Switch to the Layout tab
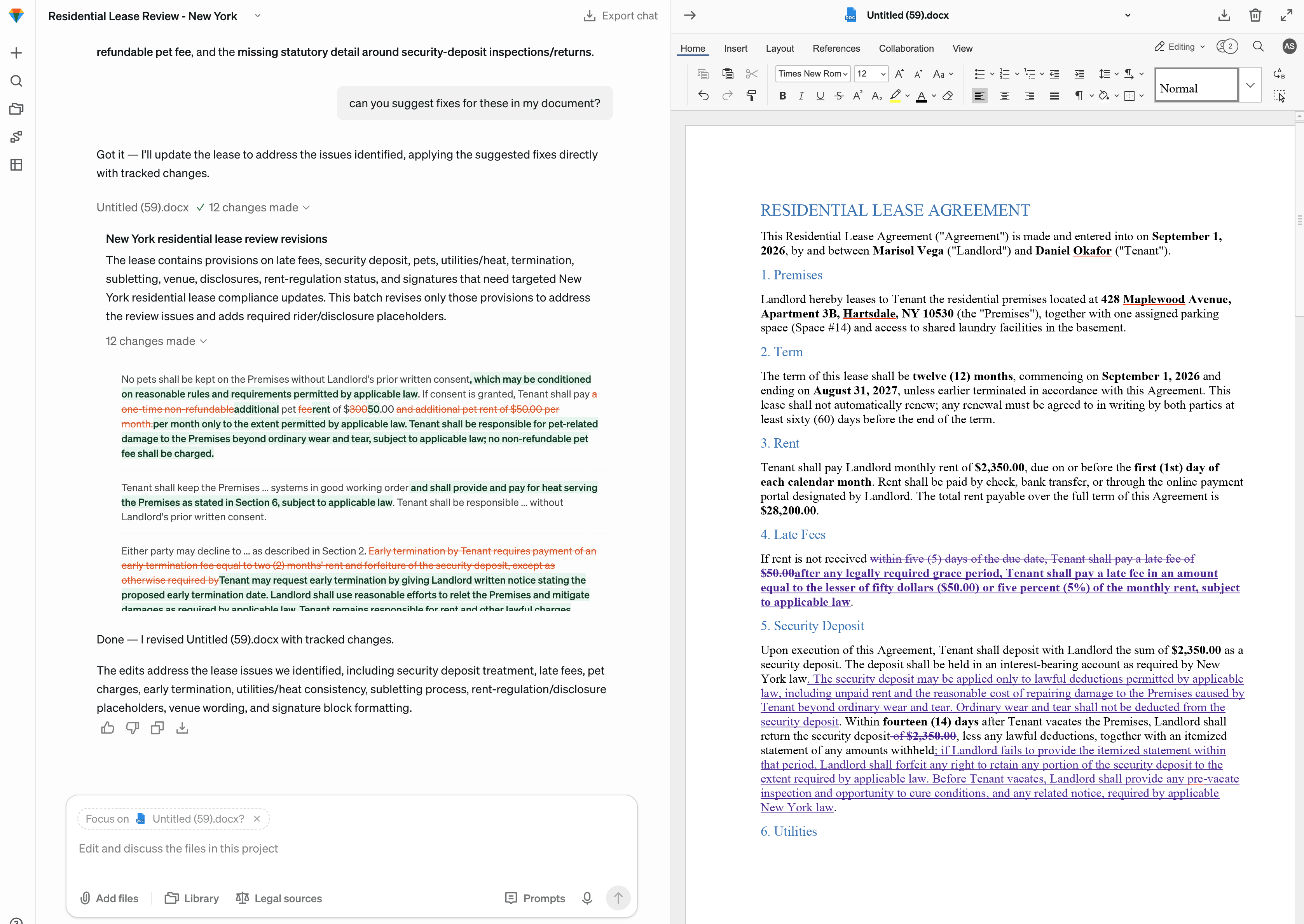Viewport: 1304px width, 924px height. tap(780, 48)
